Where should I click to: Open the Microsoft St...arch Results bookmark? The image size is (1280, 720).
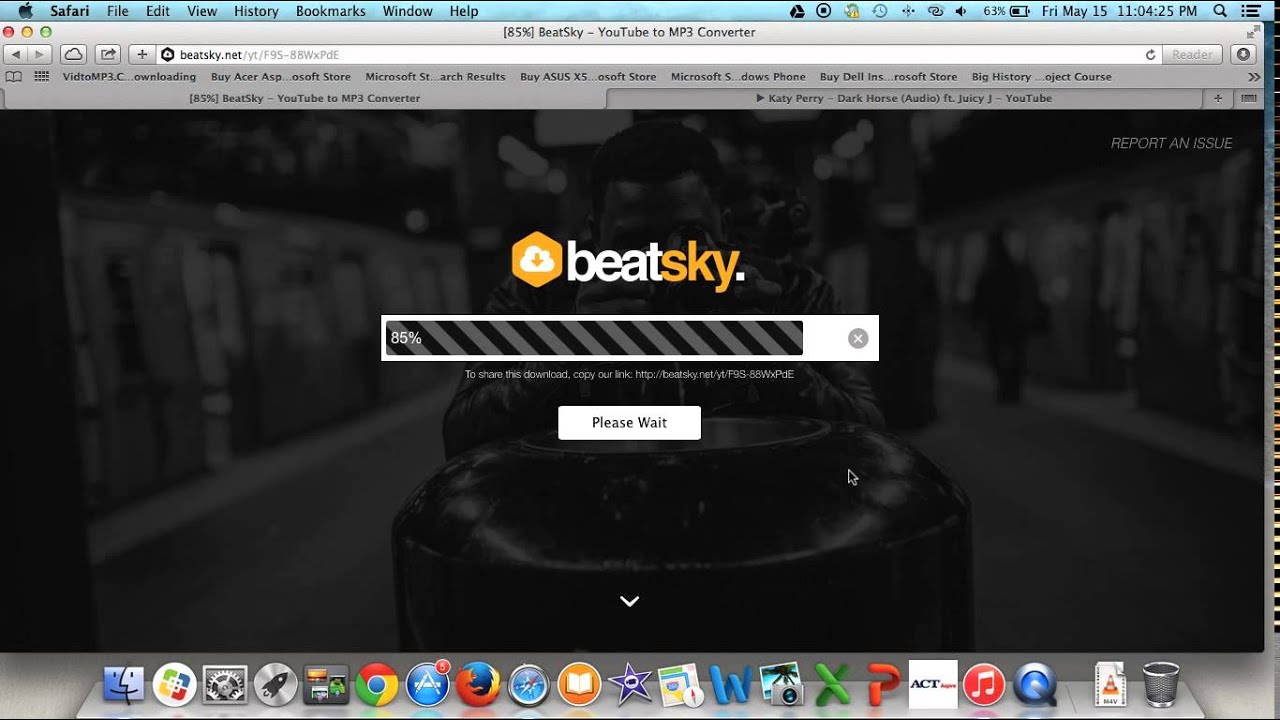click(x=435, y=76)
